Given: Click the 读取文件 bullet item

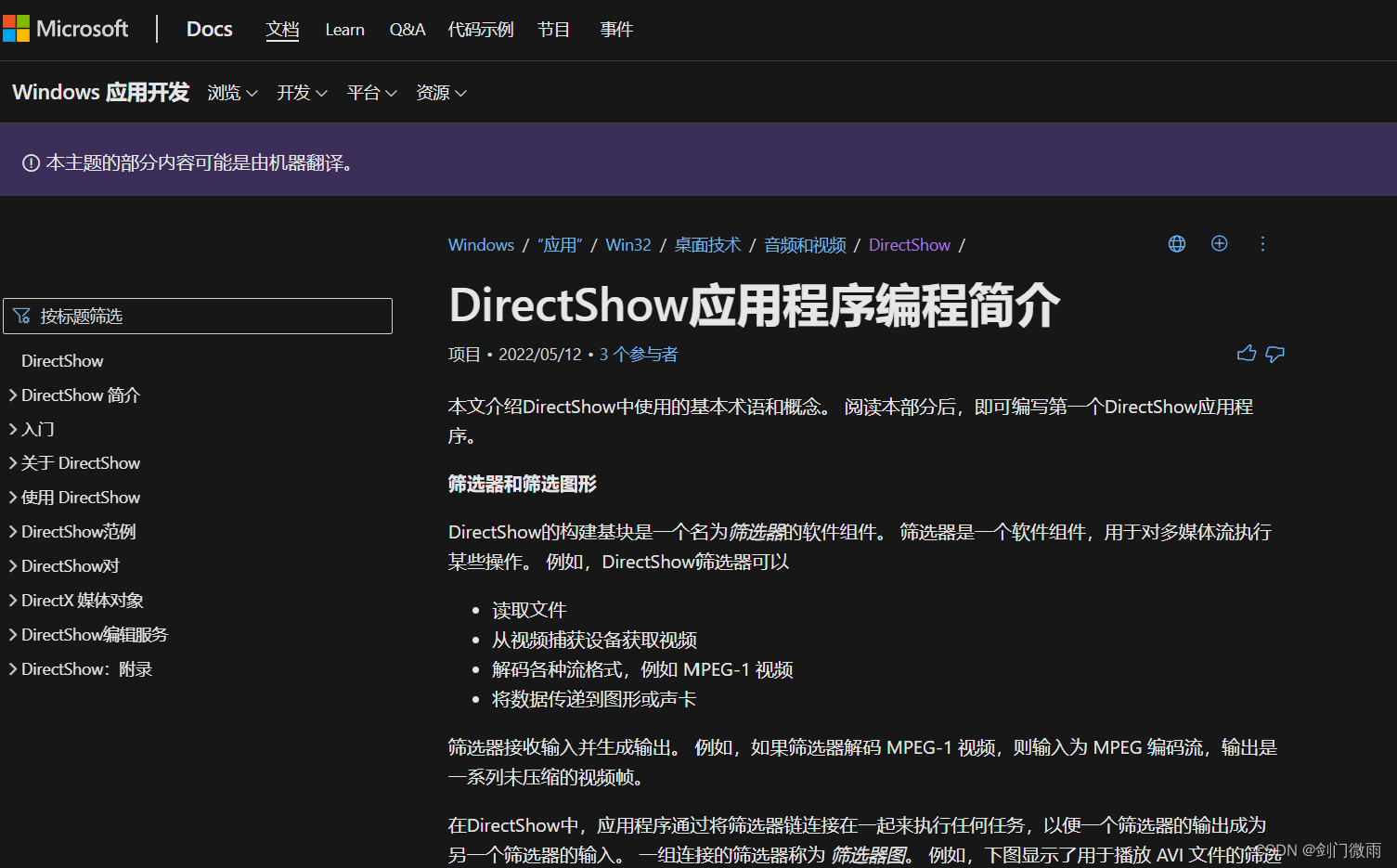Looking at the screenshot, I should [529, 610].
